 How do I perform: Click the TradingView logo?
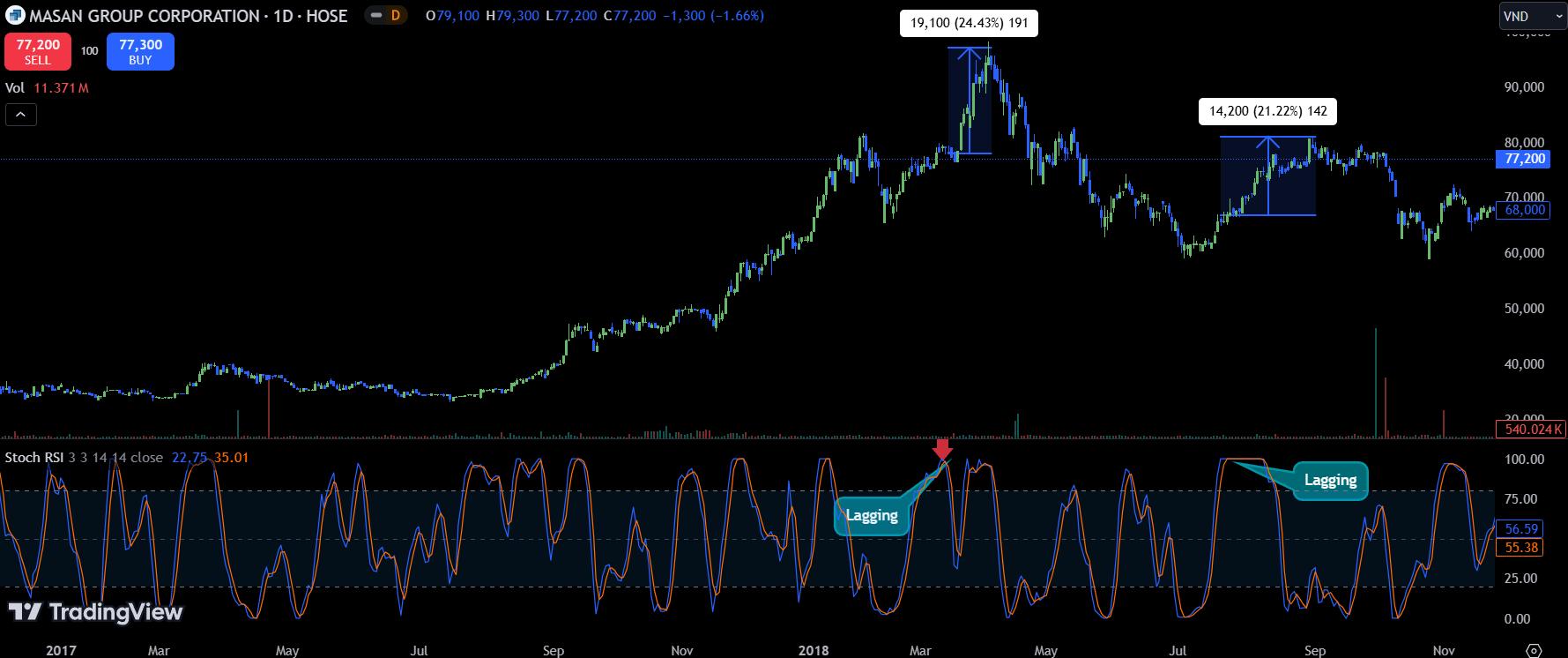tap(95, 612)
